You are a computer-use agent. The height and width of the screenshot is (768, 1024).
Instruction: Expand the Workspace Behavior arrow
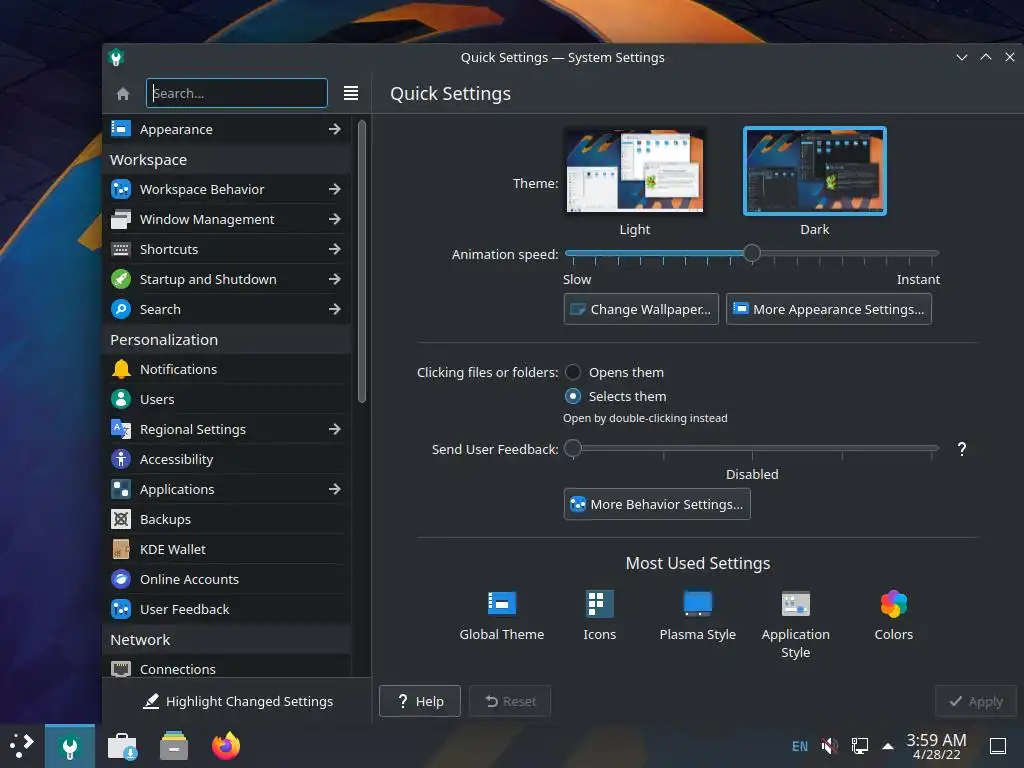[x=334, y=189]
